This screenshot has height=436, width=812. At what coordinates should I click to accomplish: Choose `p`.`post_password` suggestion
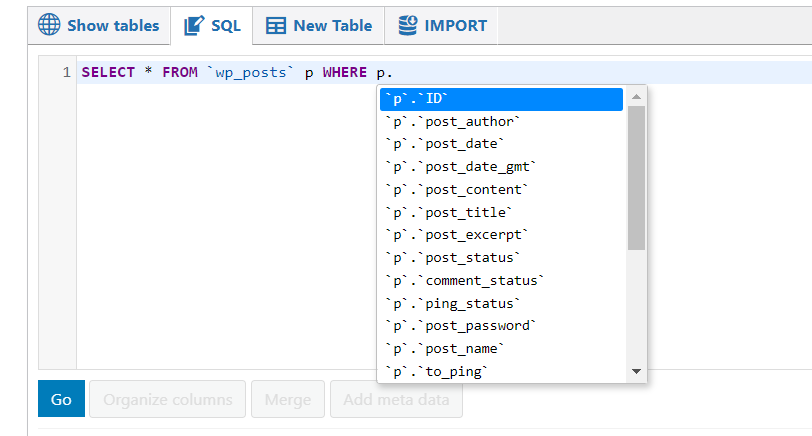(501, 326)
